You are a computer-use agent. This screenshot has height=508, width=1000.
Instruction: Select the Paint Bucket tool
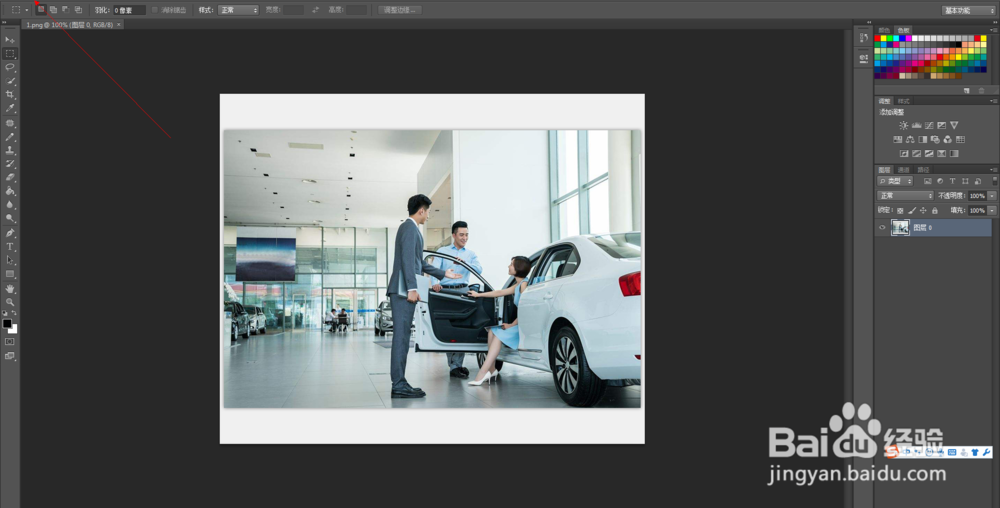tap(10, 191)
